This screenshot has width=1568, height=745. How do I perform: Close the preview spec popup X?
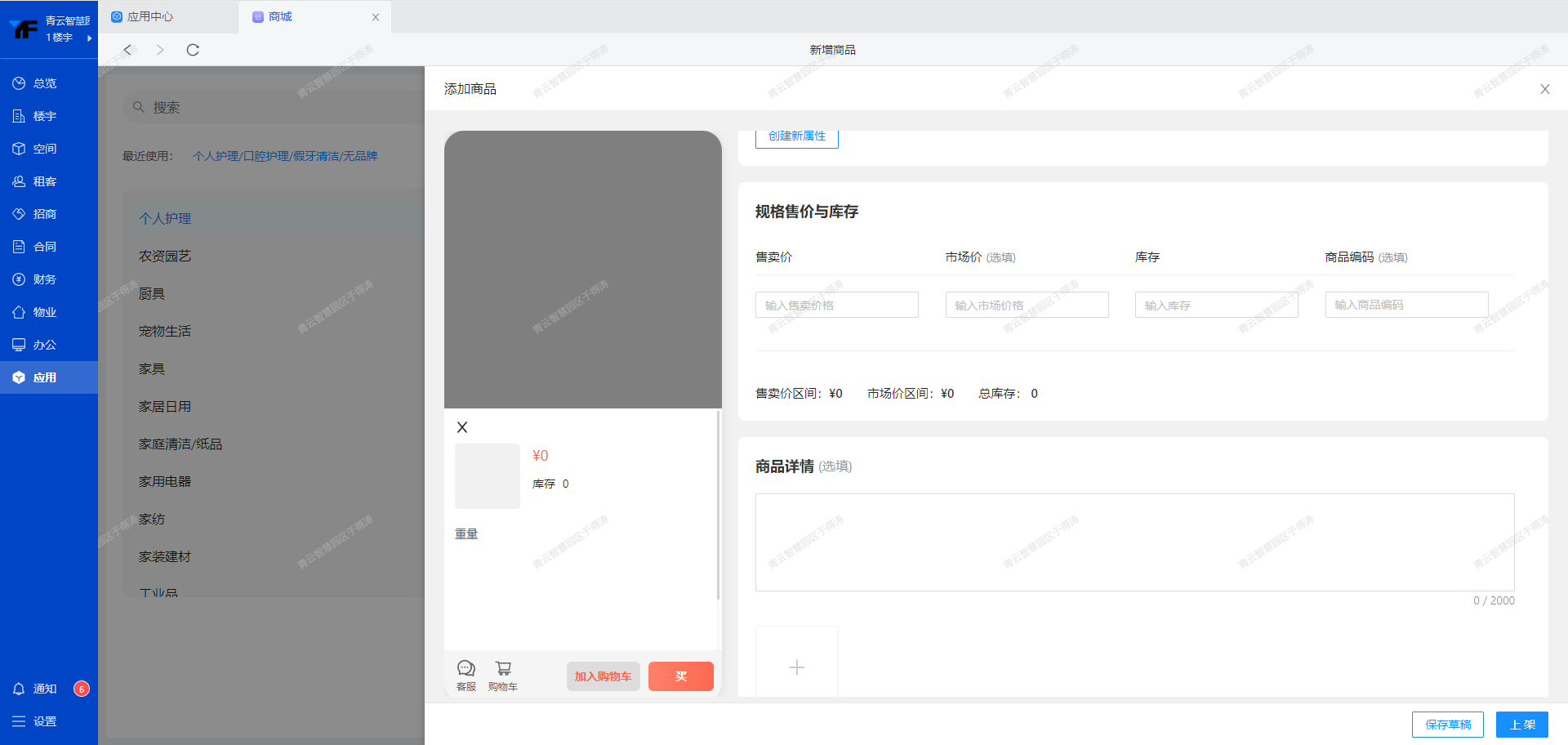(x=462, y=427)
